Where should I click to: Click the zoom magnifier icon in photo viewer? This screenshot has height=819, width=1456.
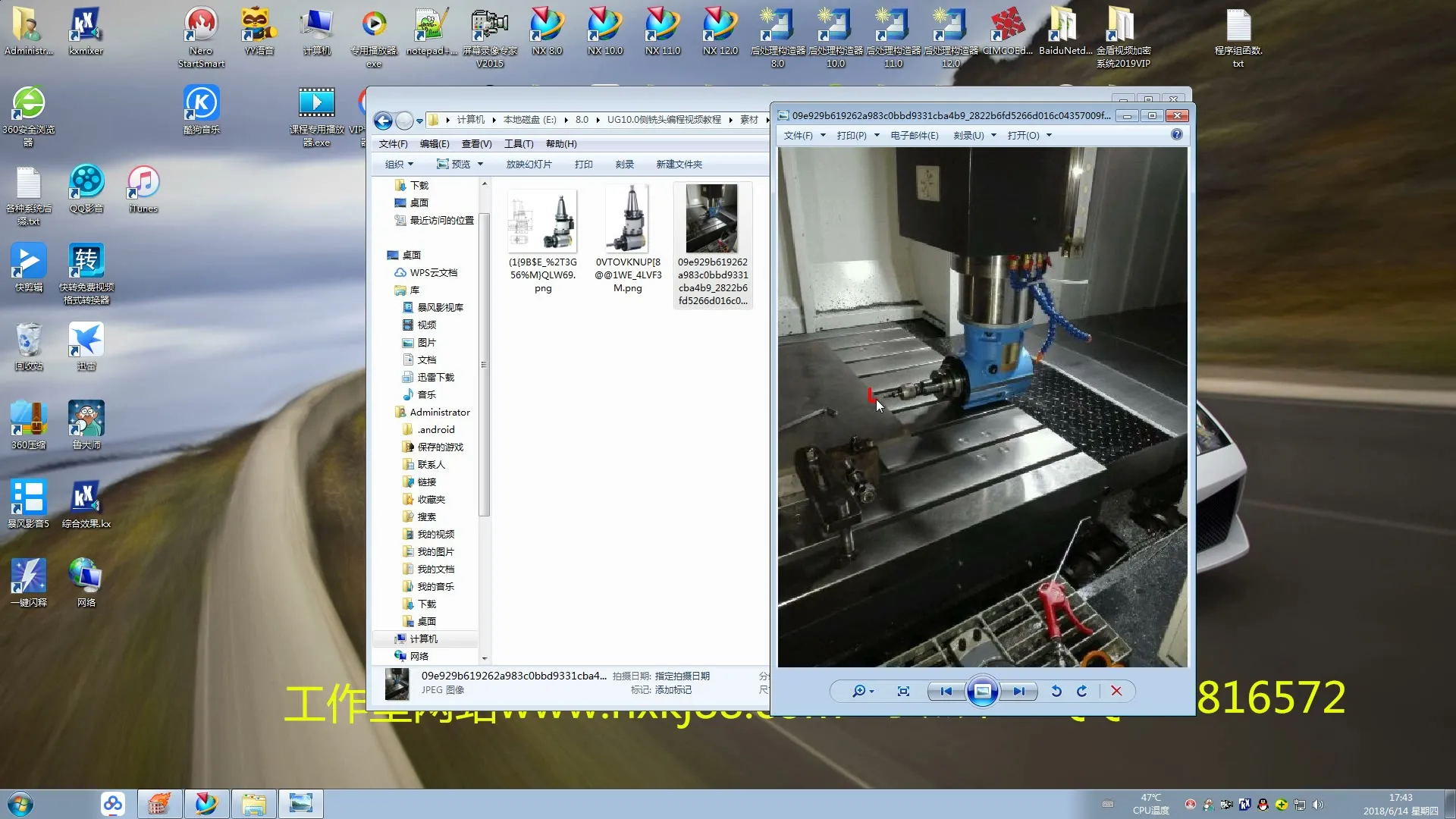[858, 691]
